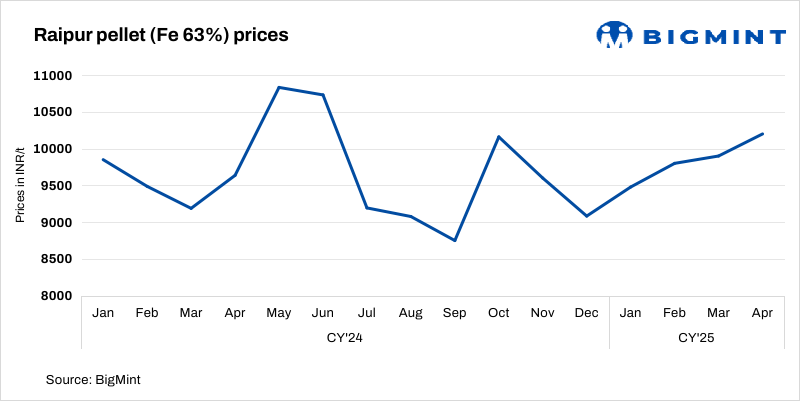Screen dimensions: 800x401
Task: Select the 11000 y-axis tick label
Action: pos(52,76)
